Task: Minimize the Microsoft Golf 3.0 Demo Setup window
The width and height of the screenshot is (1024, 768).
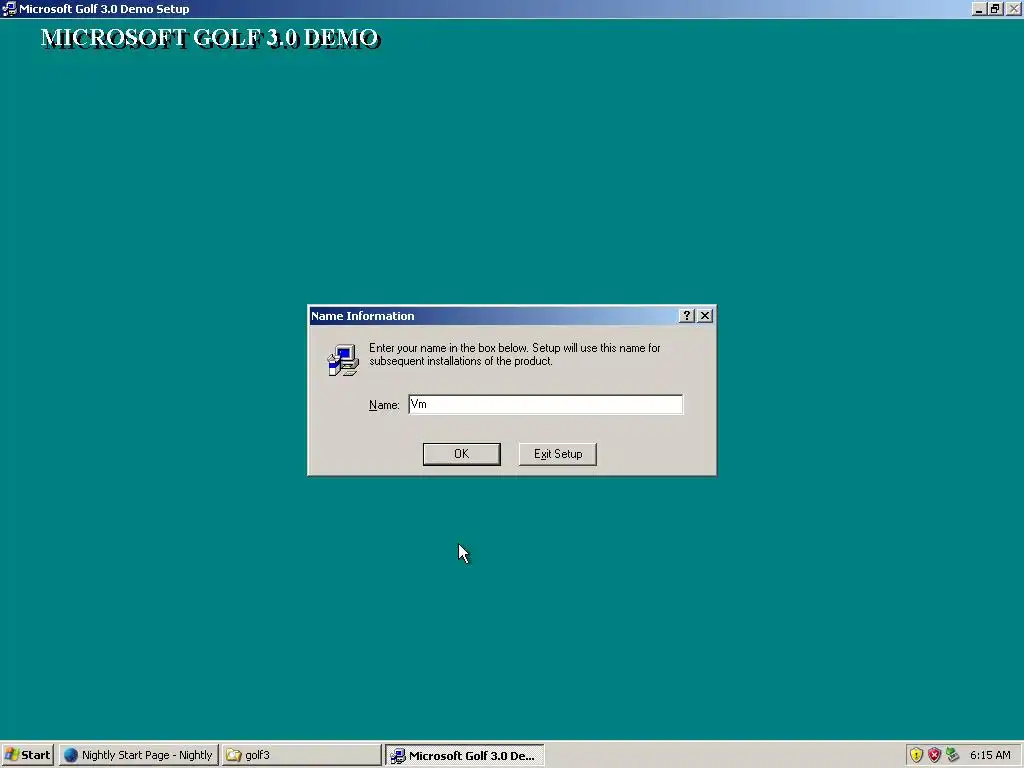Action: (x=978, y=9)
